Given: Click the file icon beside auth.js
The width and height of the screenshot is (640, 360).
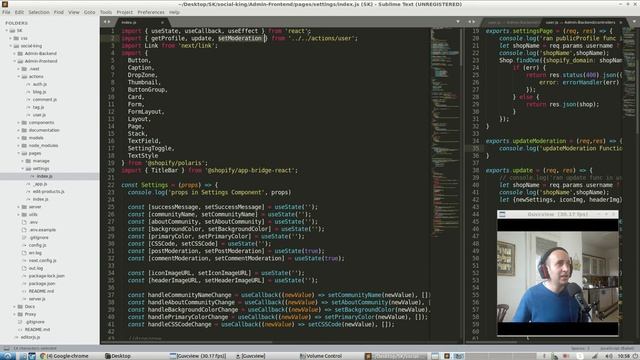Looking at the screenshot, I should [x=28, y=84].
